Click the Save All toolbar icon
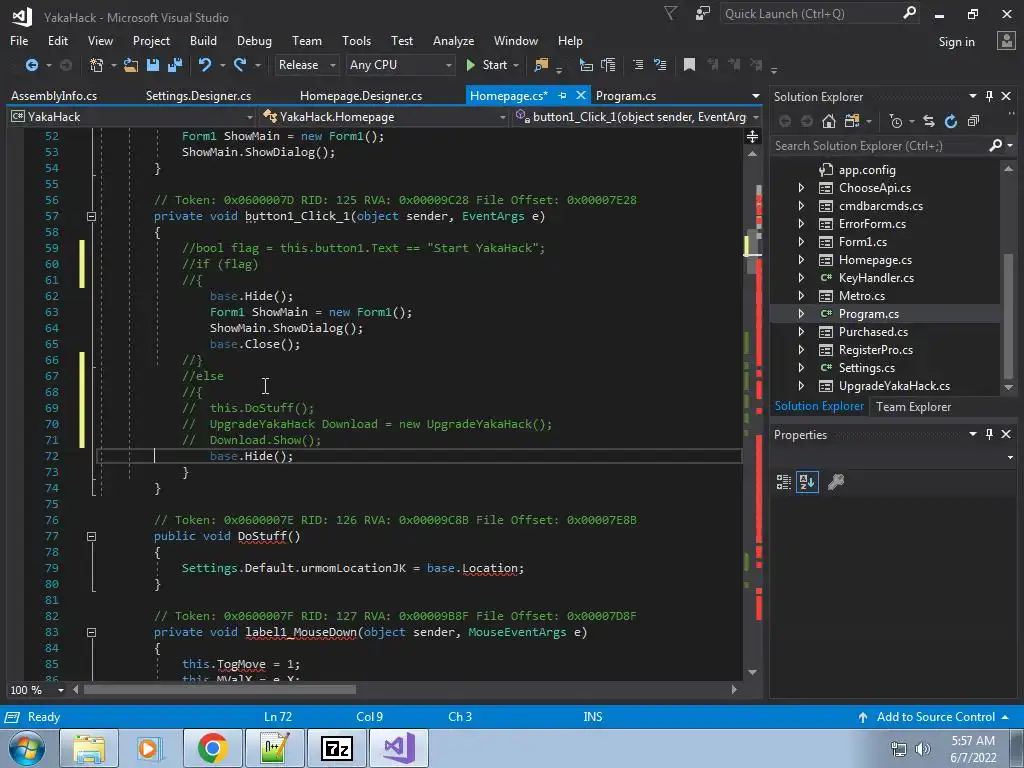The height and width of the screenshot is (768, 1024). pyautogui.click(x=174, y=65)
